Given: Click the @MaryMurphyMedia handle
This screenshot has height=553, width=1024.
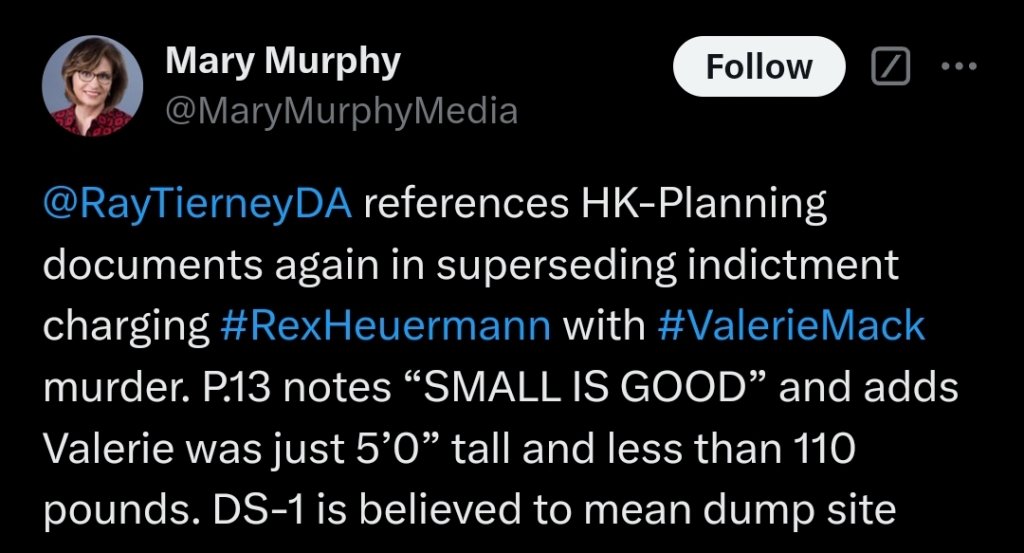Looking at the screenshot, I should point(340,110).
